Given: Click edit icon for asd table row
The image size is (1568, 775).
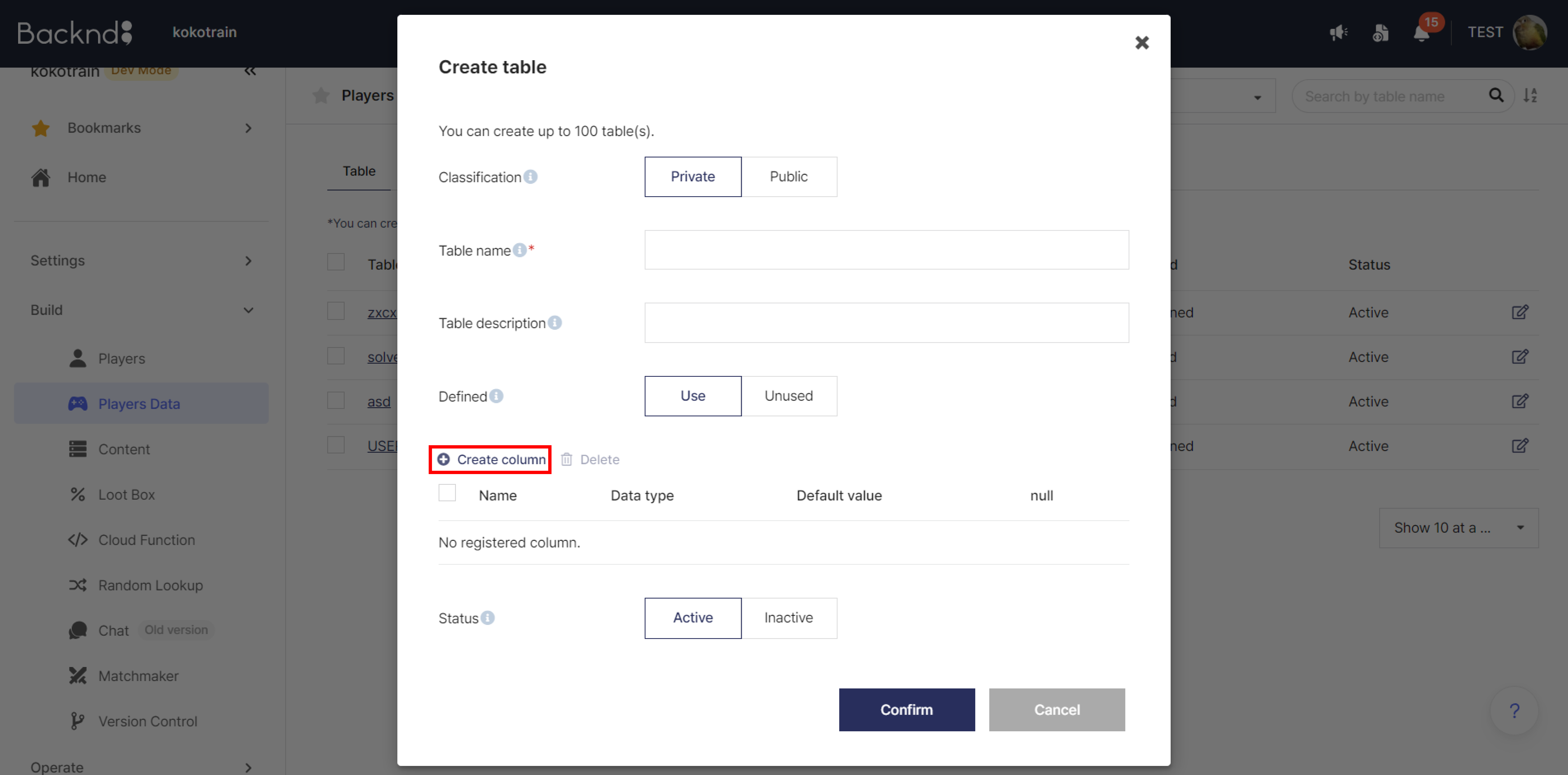Looking at the screenshot, I should point(1520,401).
